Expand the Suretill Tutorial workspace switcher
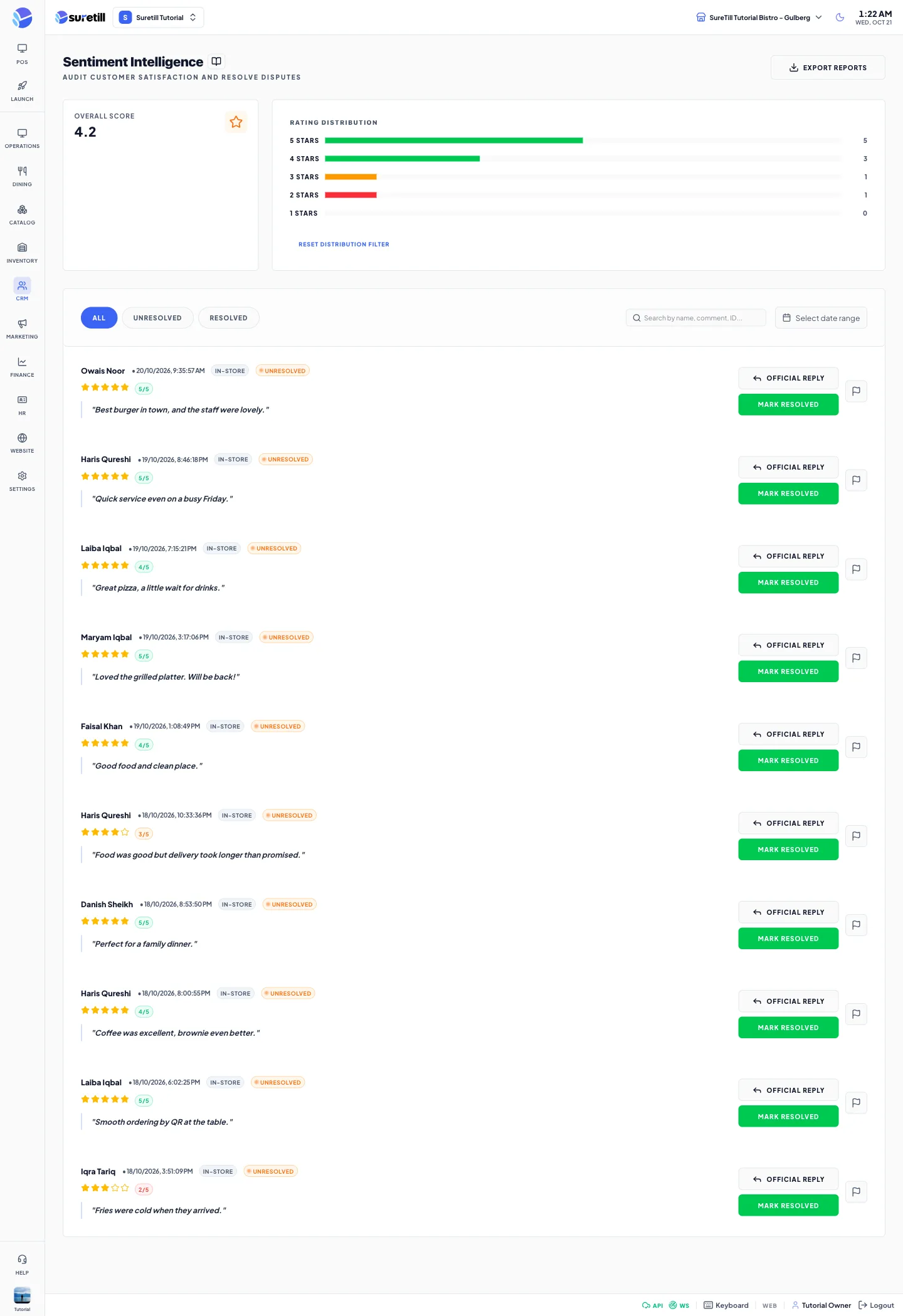The image size is (903, 1316). pyautogui.click(x=158, y=18)
